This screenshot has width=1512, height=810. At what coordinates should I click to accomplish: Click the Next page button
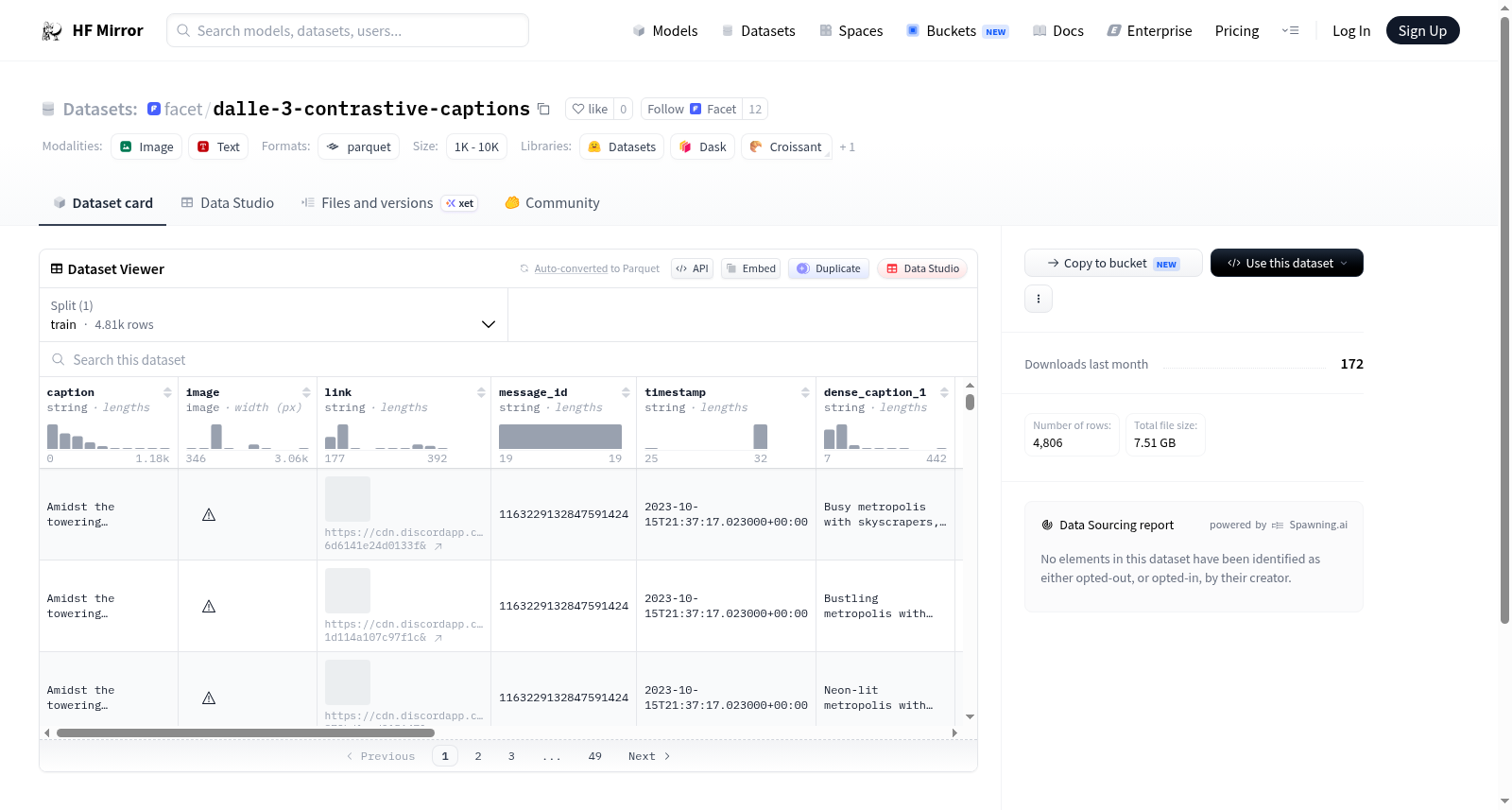tap(649, 756)
